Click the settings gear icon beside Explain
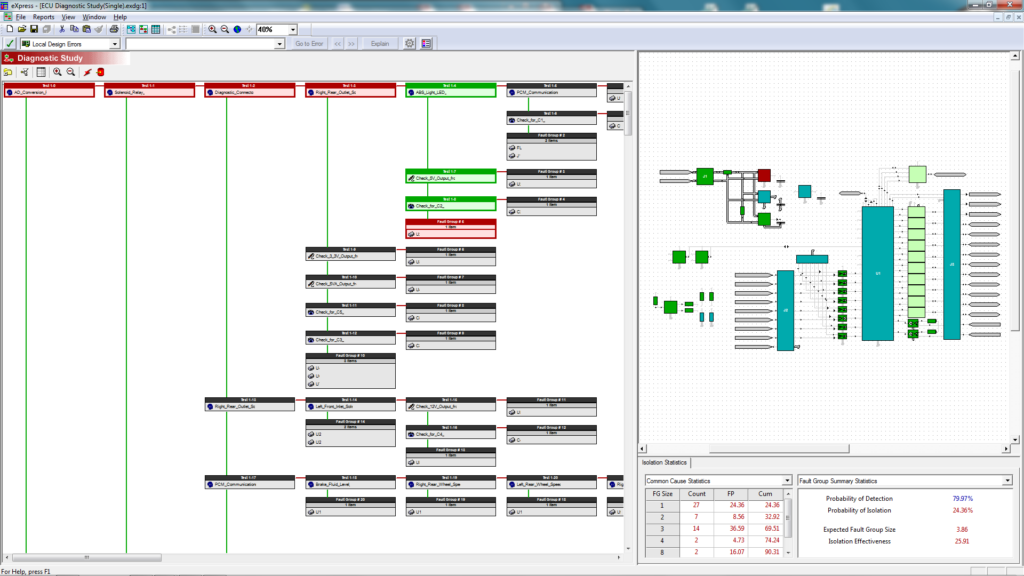1024x576 pixels. pos(409,44)
